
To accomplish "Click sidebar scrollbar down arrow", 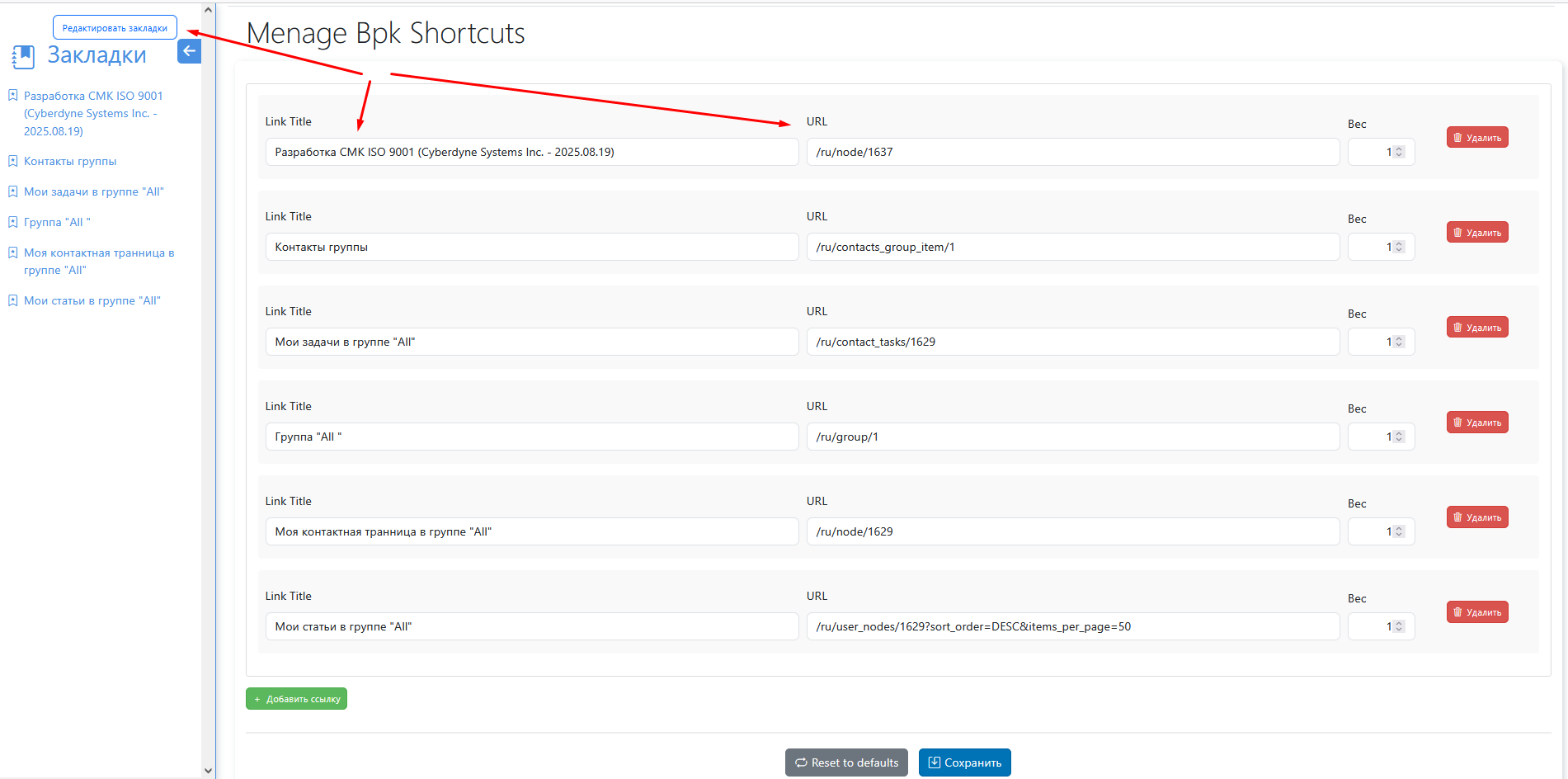I will (208, 771).
